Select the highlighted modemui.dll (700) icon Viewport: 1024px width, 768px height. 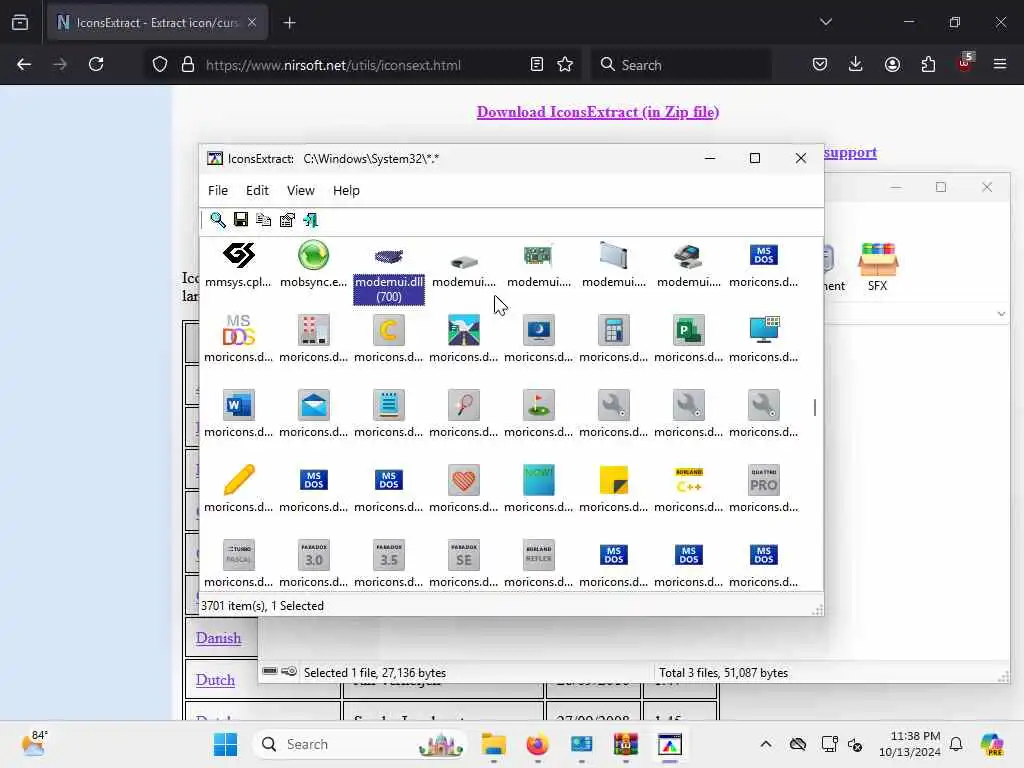tap(389, 274)
